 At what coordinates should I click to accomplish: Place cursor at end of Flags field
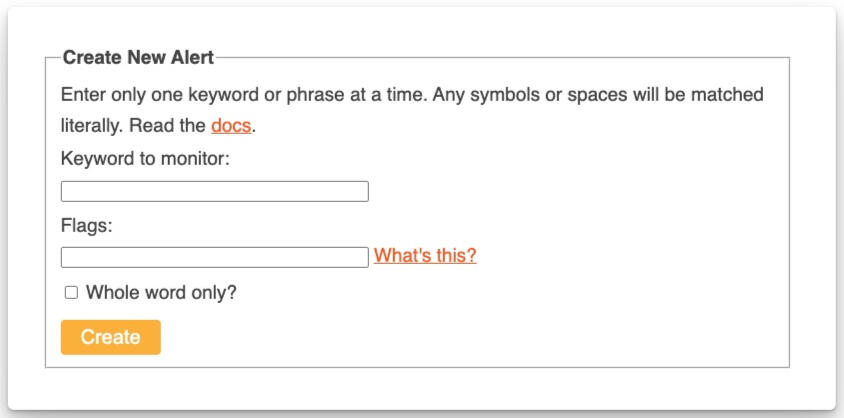[365, 257]
